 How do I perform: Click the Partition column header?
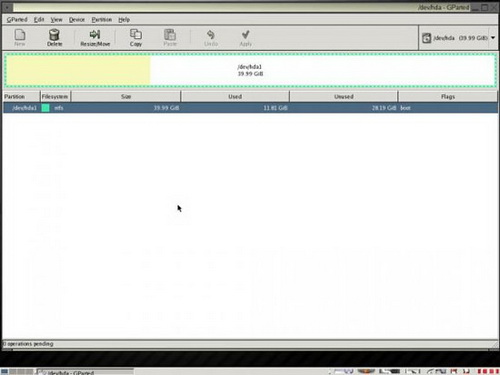tap(21, 96)
